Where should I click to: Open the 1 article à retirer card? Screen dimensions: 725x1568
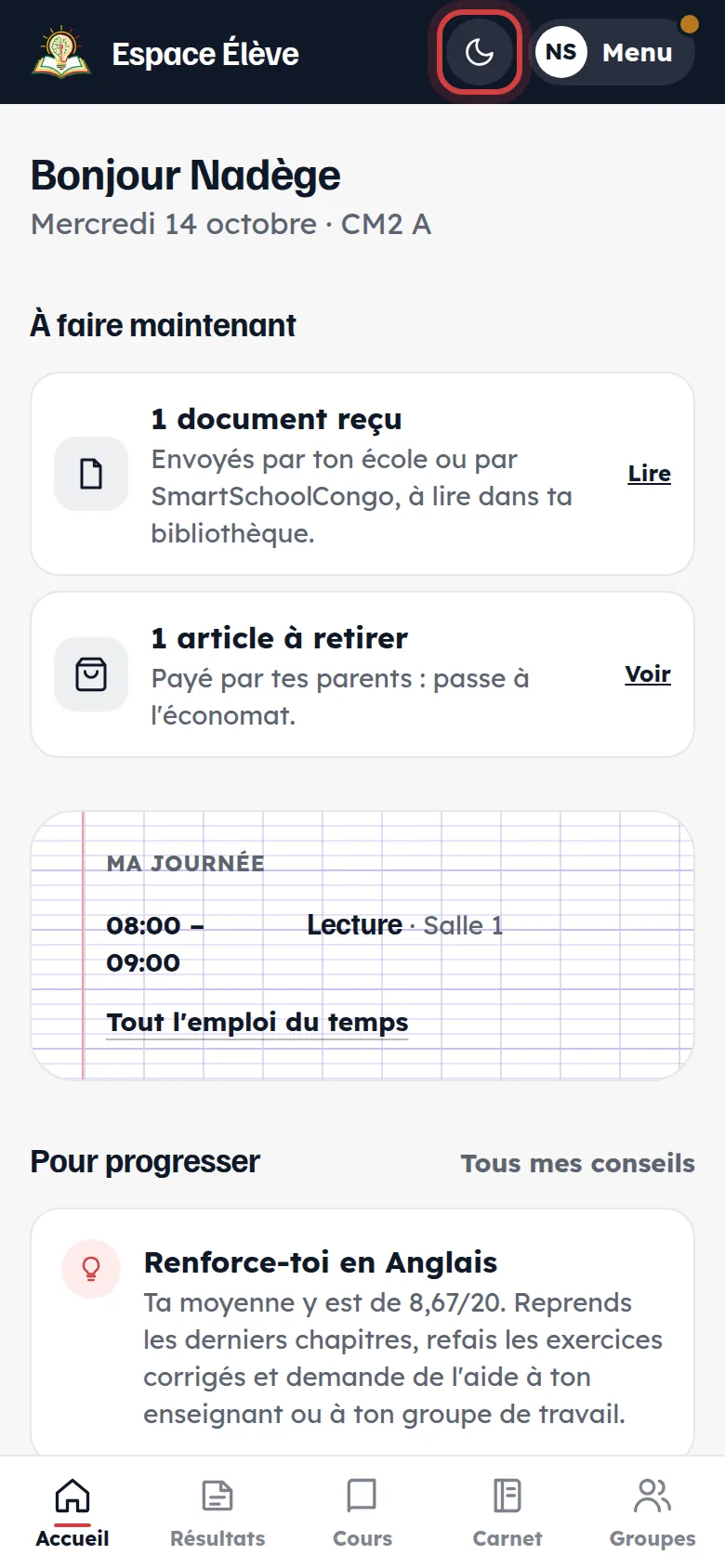point(362,674)
